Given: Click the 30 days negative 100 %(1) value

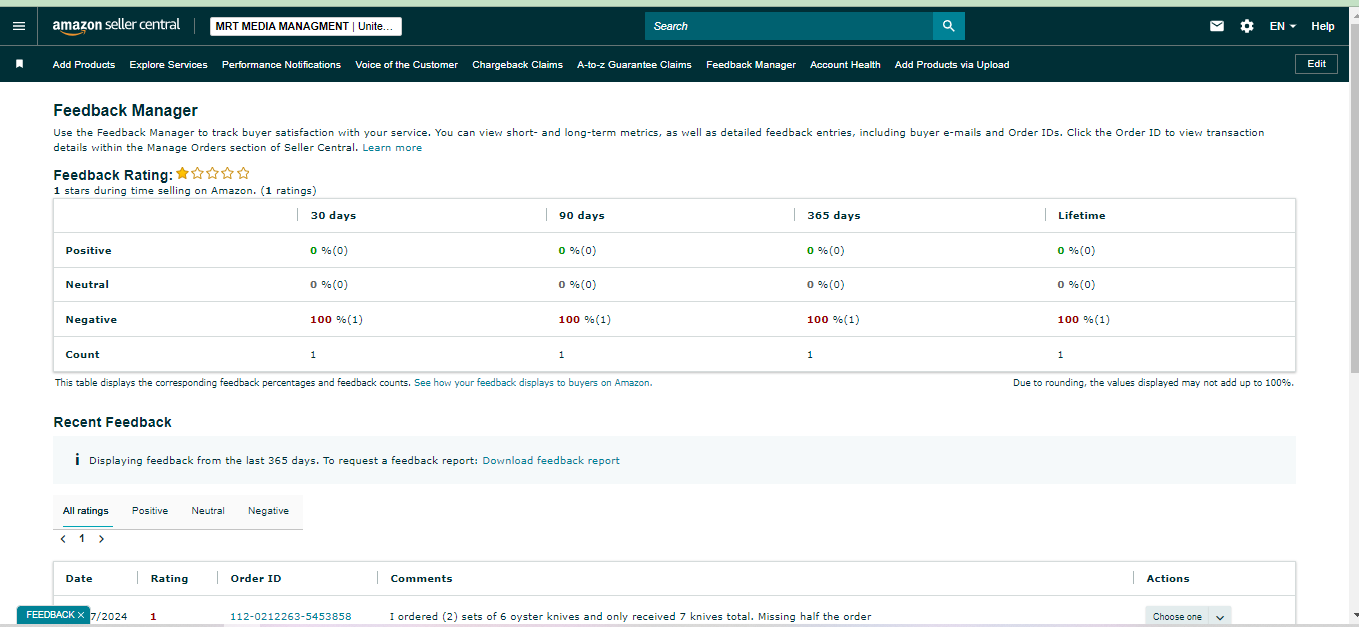Looking at the screenshot, I should click(336, 320).
